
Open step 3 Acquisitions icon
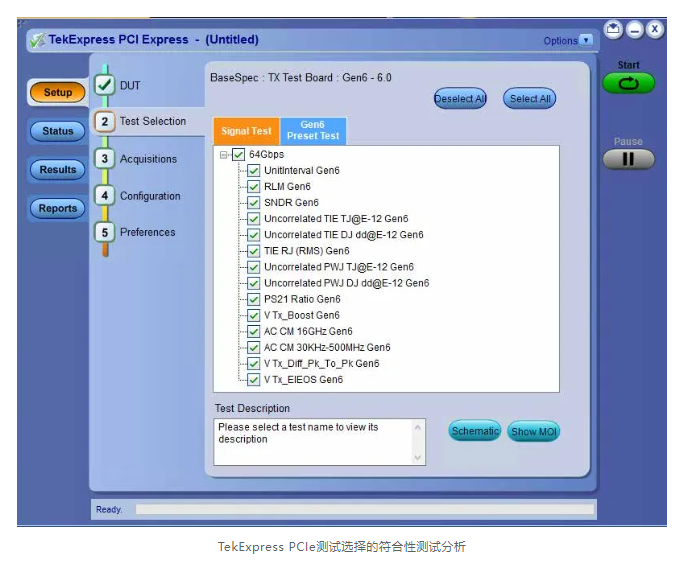(105, 159)
